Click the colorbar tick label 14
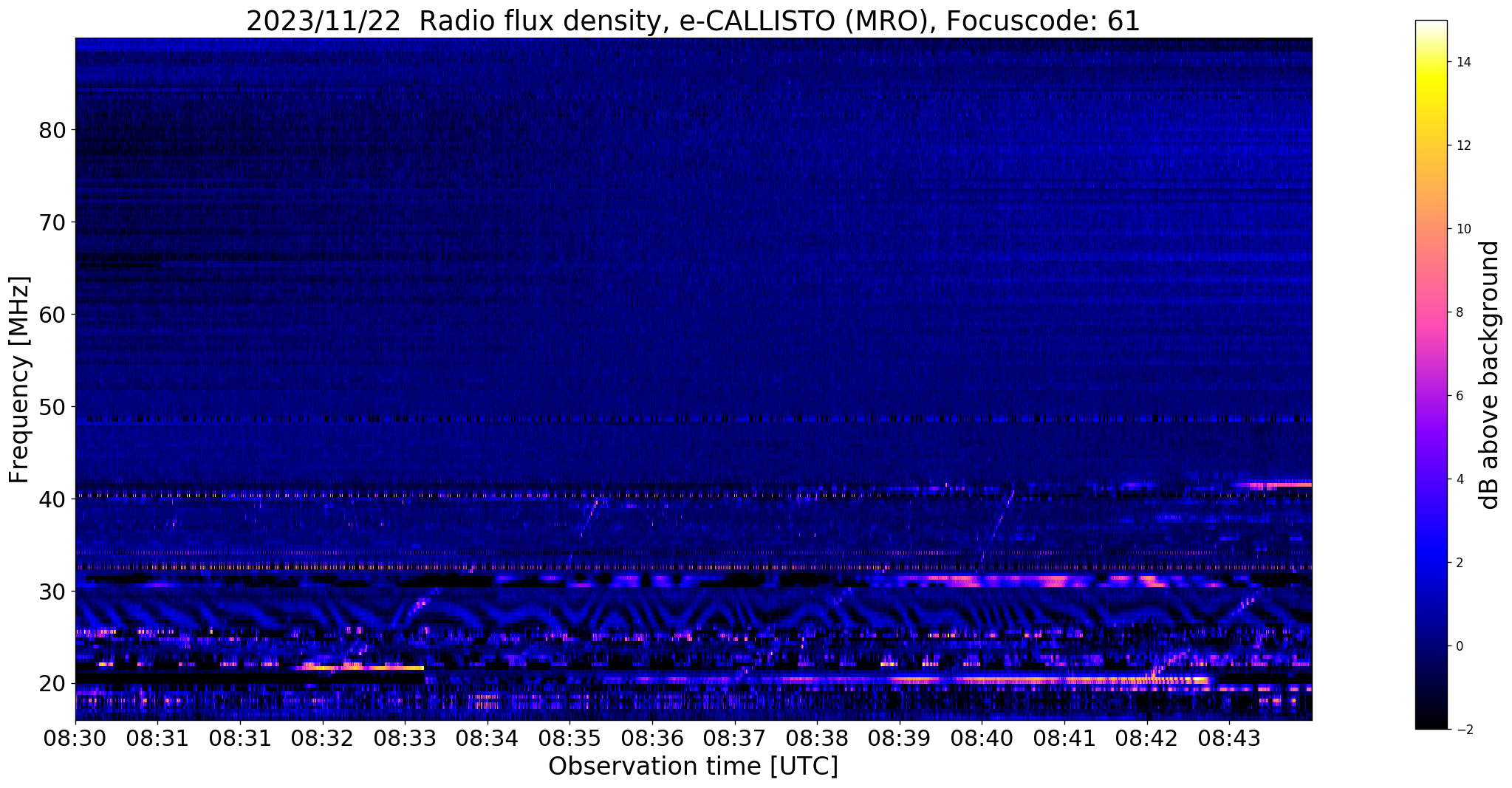The width and height of the screenshot is (1512, 788). coord(1463,62)
